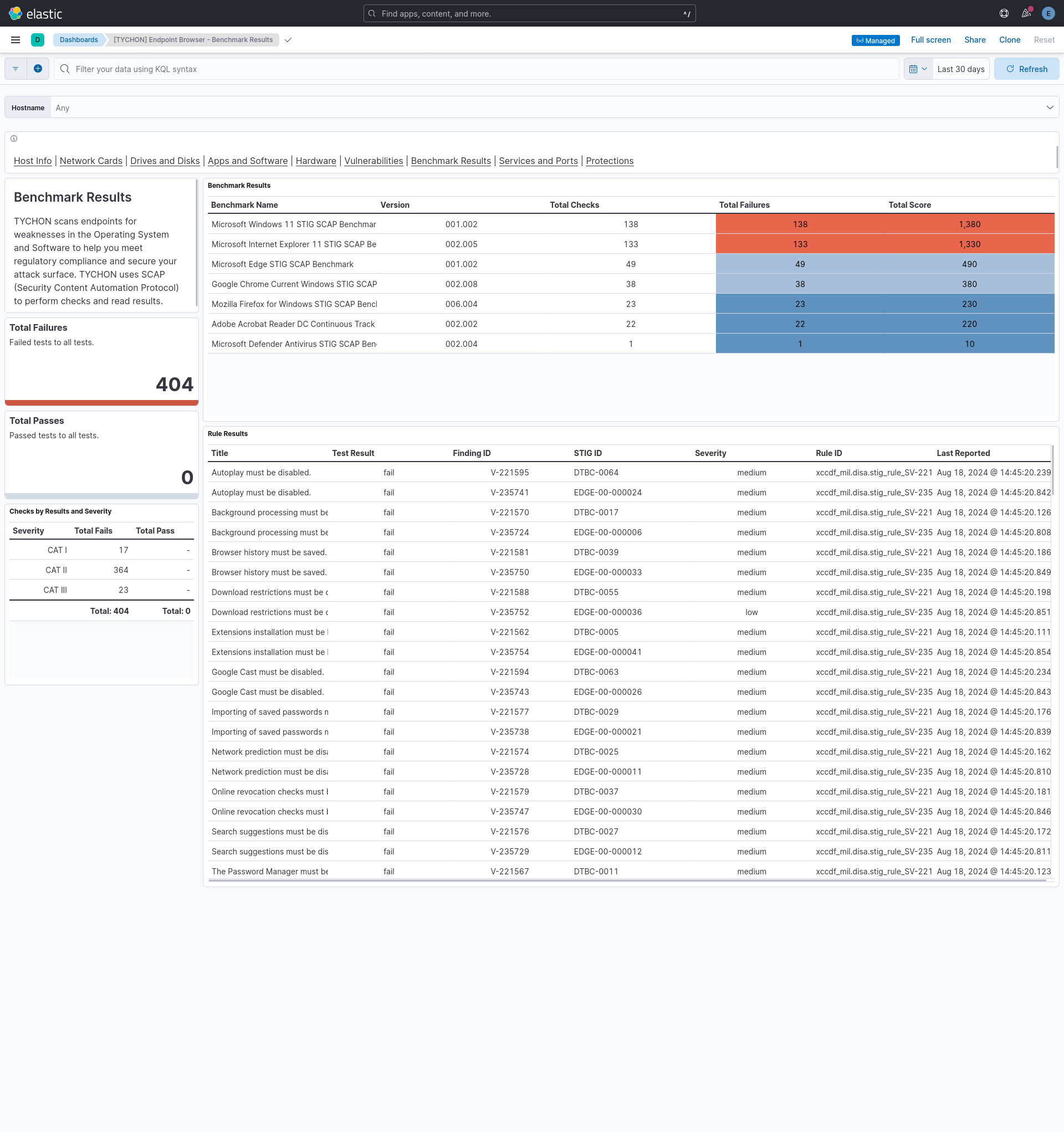
Task: Click Microsoft Windows 11 STIG SCAP Benchmark row
Action: pyautogui.click(x=631, y=224)
